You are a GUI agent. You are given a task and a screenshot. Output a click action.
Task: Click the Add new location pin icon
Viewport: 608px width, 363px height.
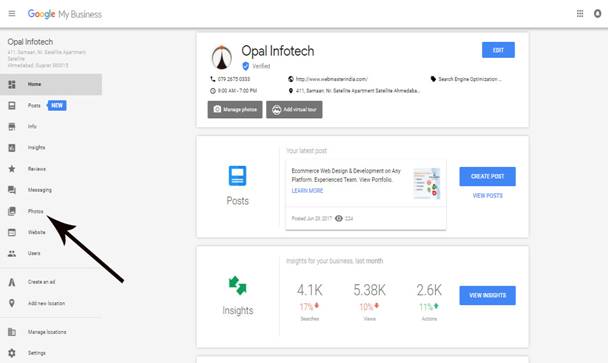[12, 303]
